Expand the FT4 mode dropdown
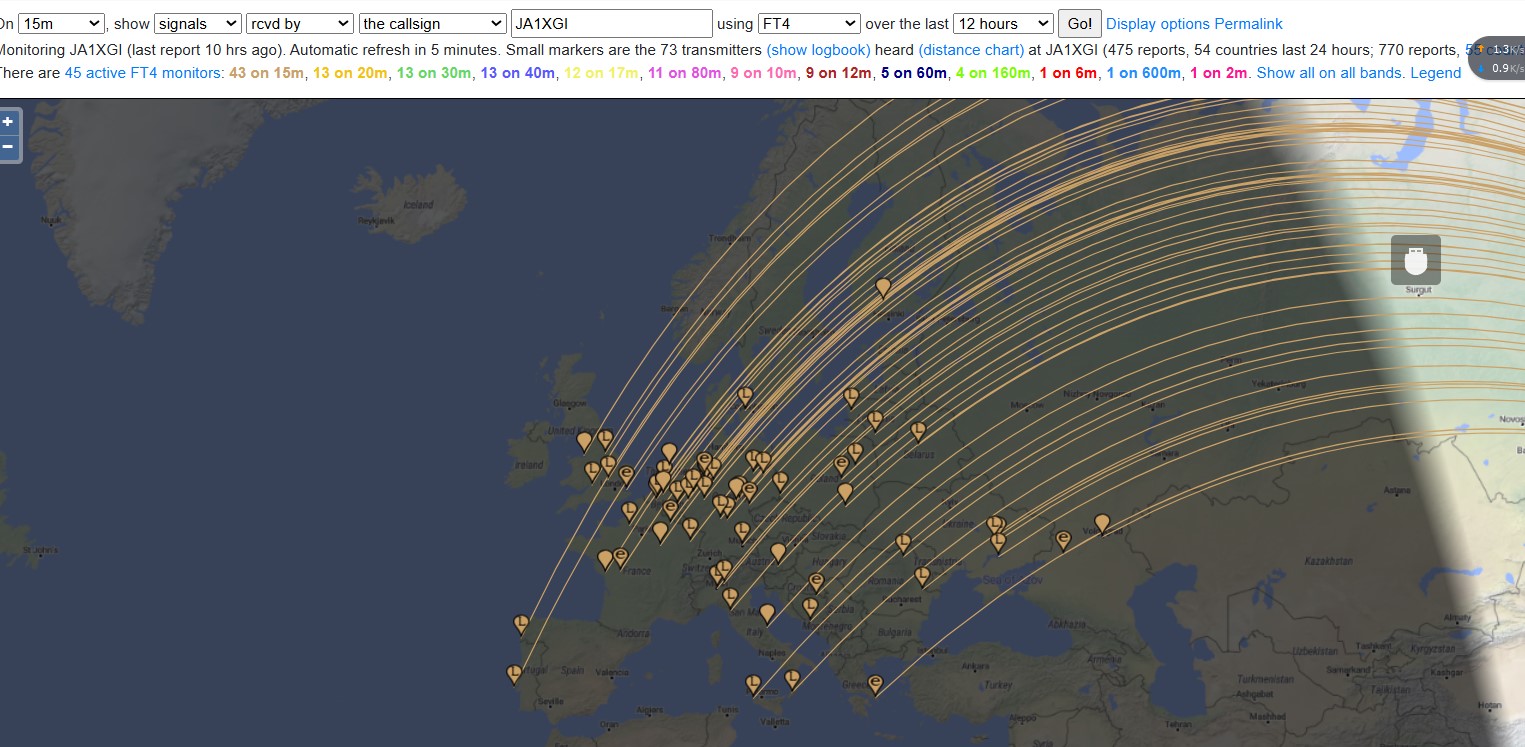 (809, 23)
